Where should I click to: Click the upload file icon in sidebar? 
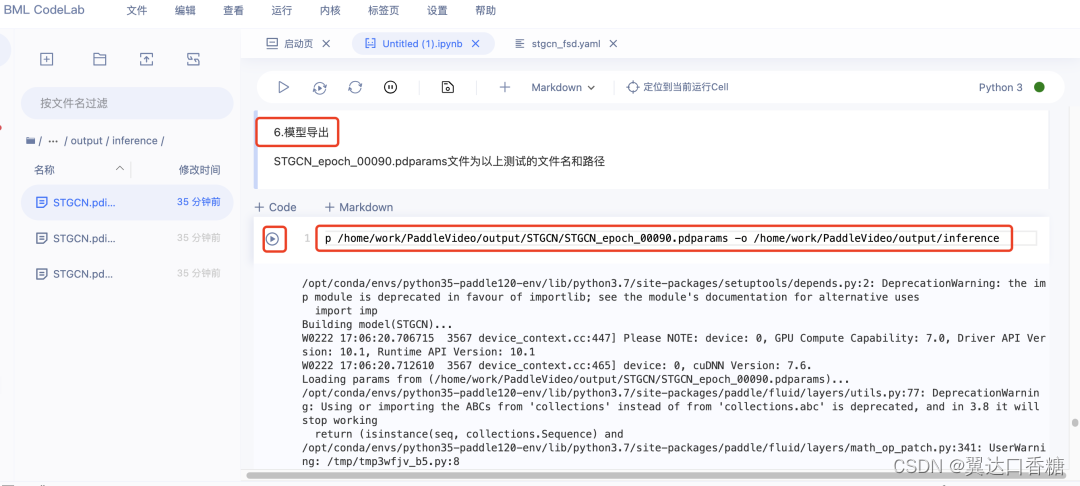tap(147, 59)
